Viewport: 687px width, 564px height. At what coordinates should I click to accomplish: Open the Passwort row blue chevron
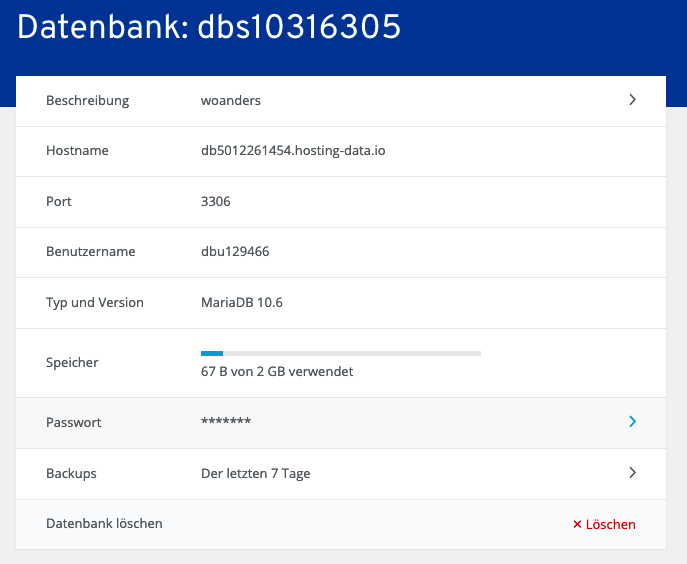[632, 422]
